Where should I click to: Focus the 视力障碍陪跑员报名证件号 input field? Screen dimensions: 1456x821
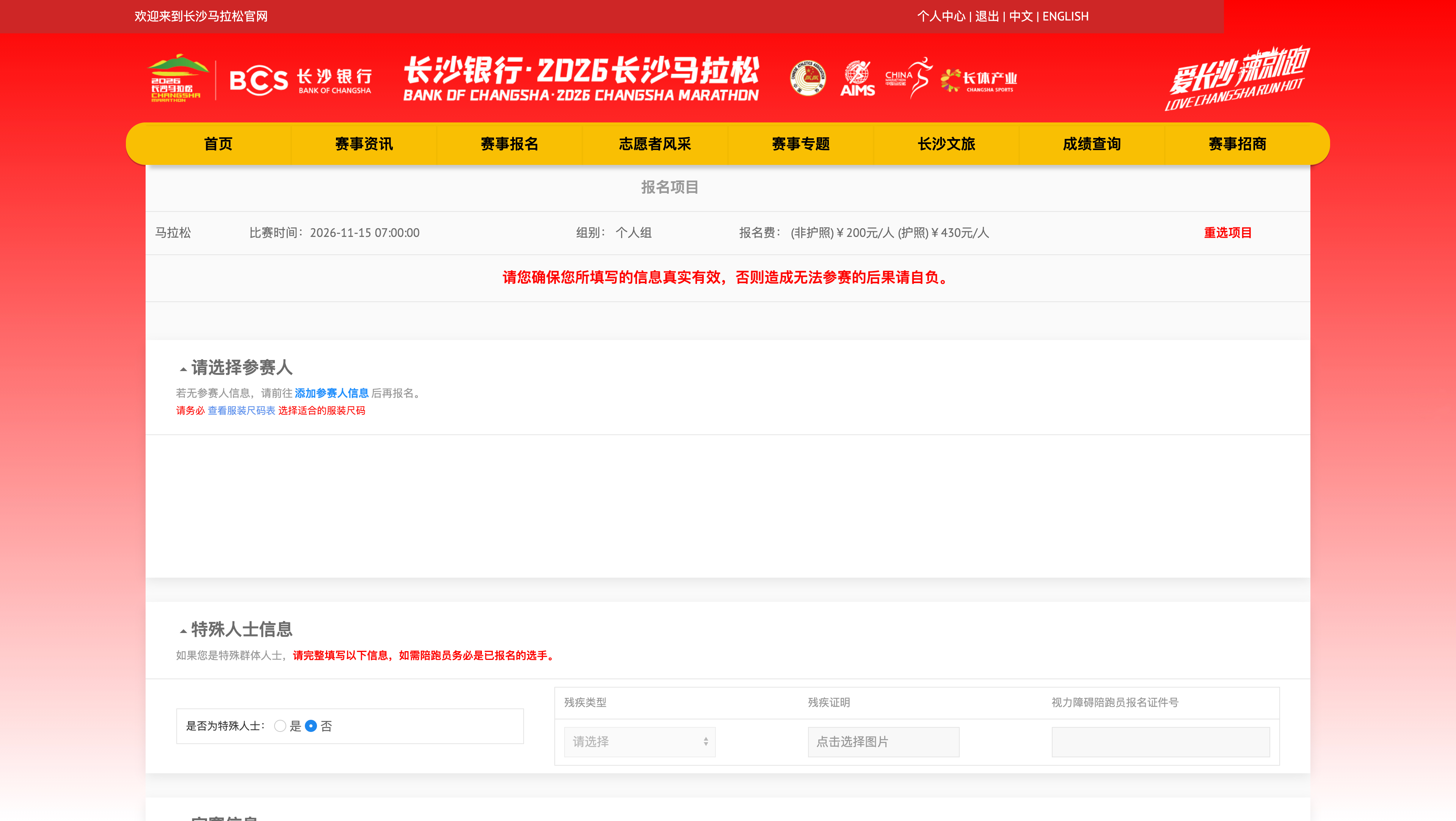click(x=1160, y=742)
